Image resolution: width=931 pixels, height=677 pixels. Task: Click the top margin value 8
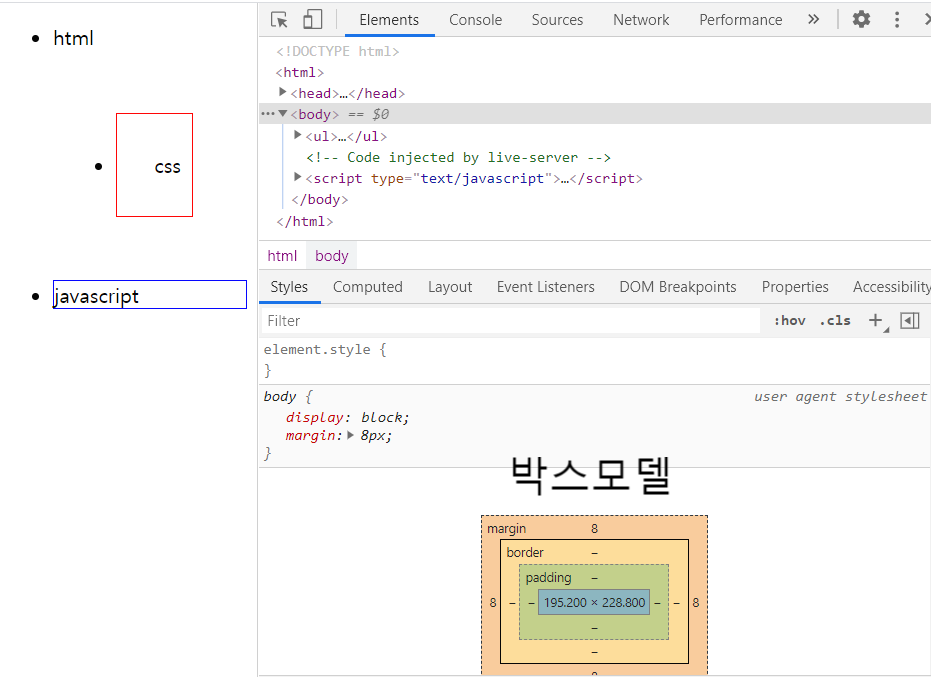(594, 529)
